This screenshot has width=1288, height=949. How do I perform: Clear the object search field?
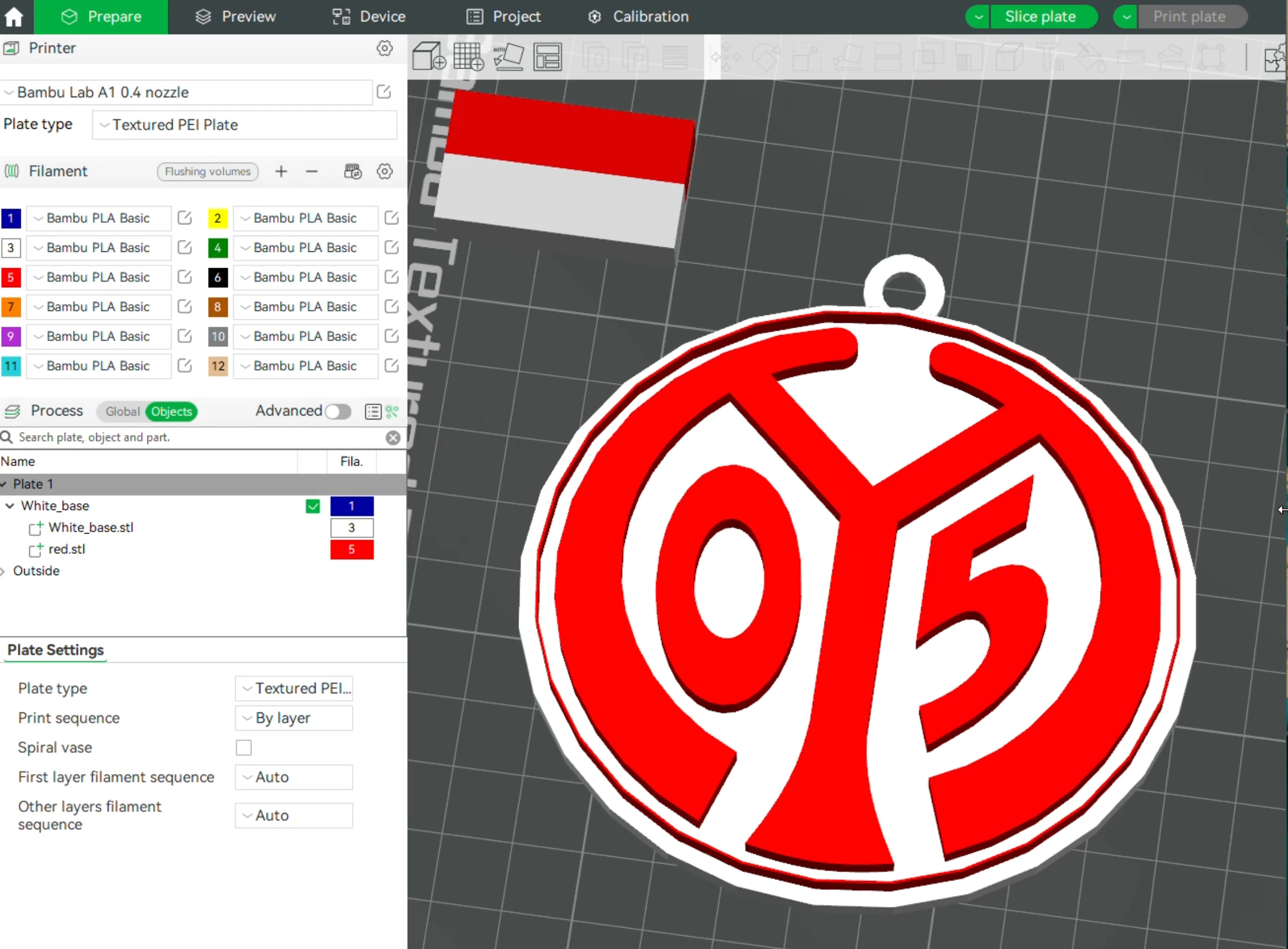point(393,439)
